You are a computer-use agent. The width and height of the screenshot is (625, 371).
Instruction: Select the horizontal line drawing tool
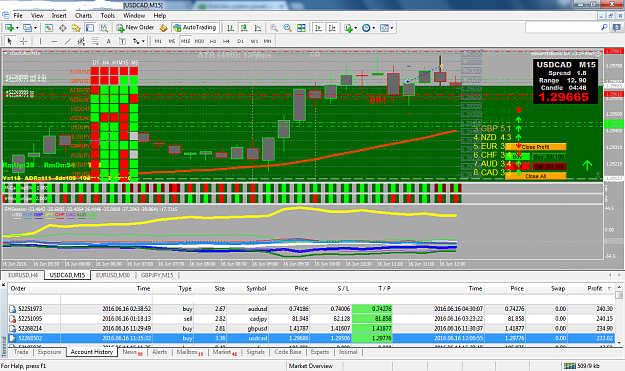click(x=54, y=41)
